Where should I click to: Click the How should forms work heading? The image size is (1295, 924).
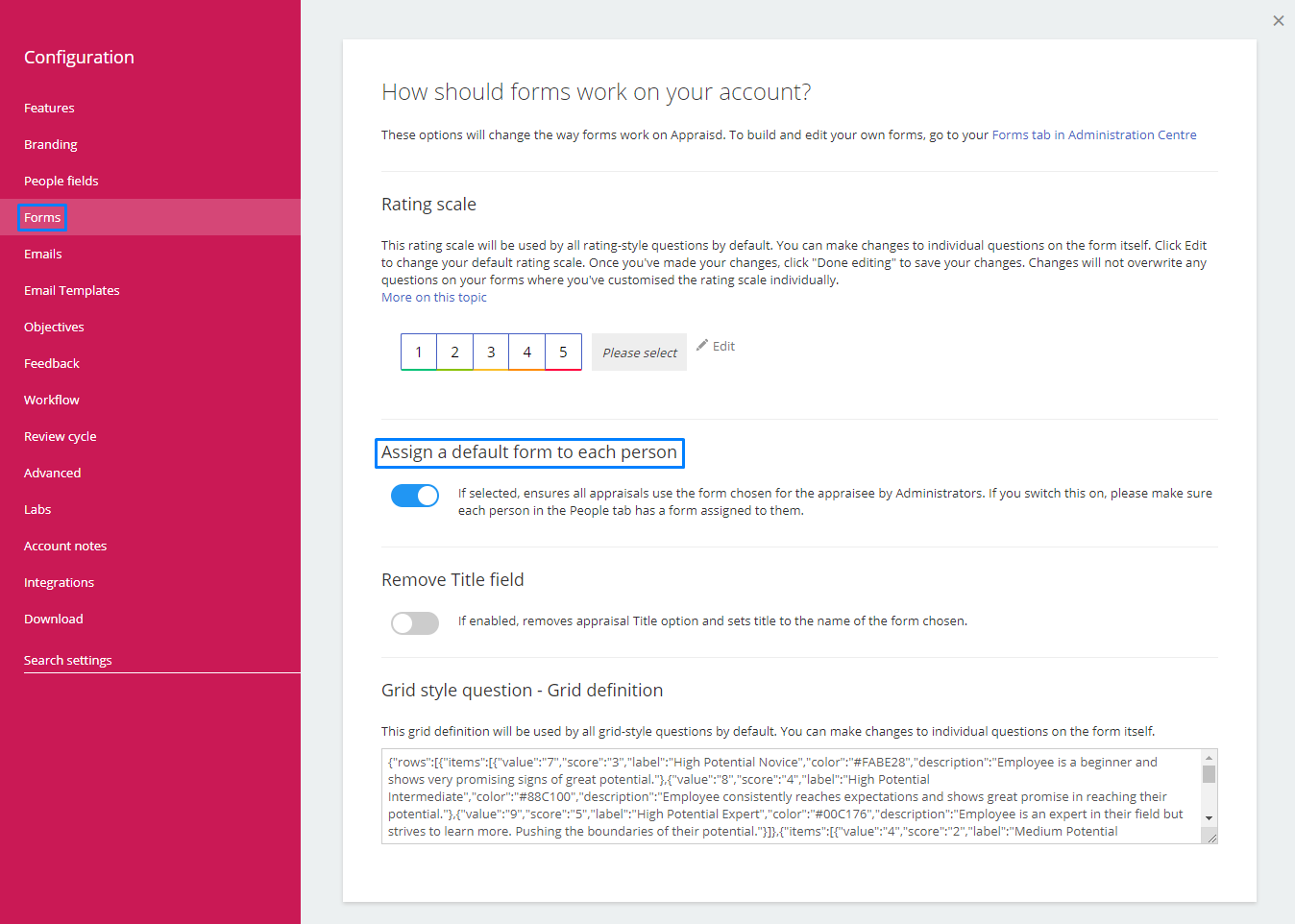tap(597, 91)
